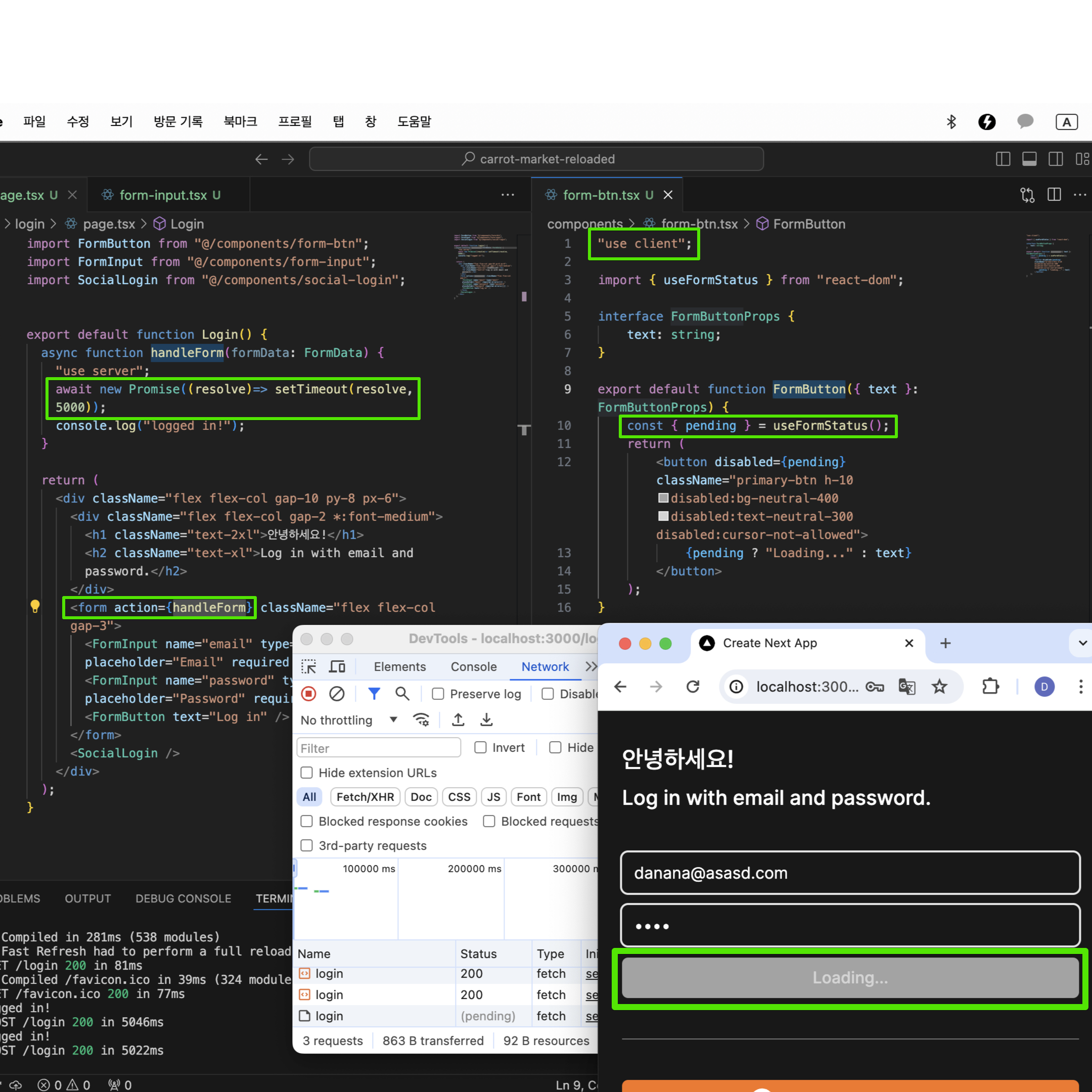
Task: Click the Chrome back arrow
Action: 621,687
